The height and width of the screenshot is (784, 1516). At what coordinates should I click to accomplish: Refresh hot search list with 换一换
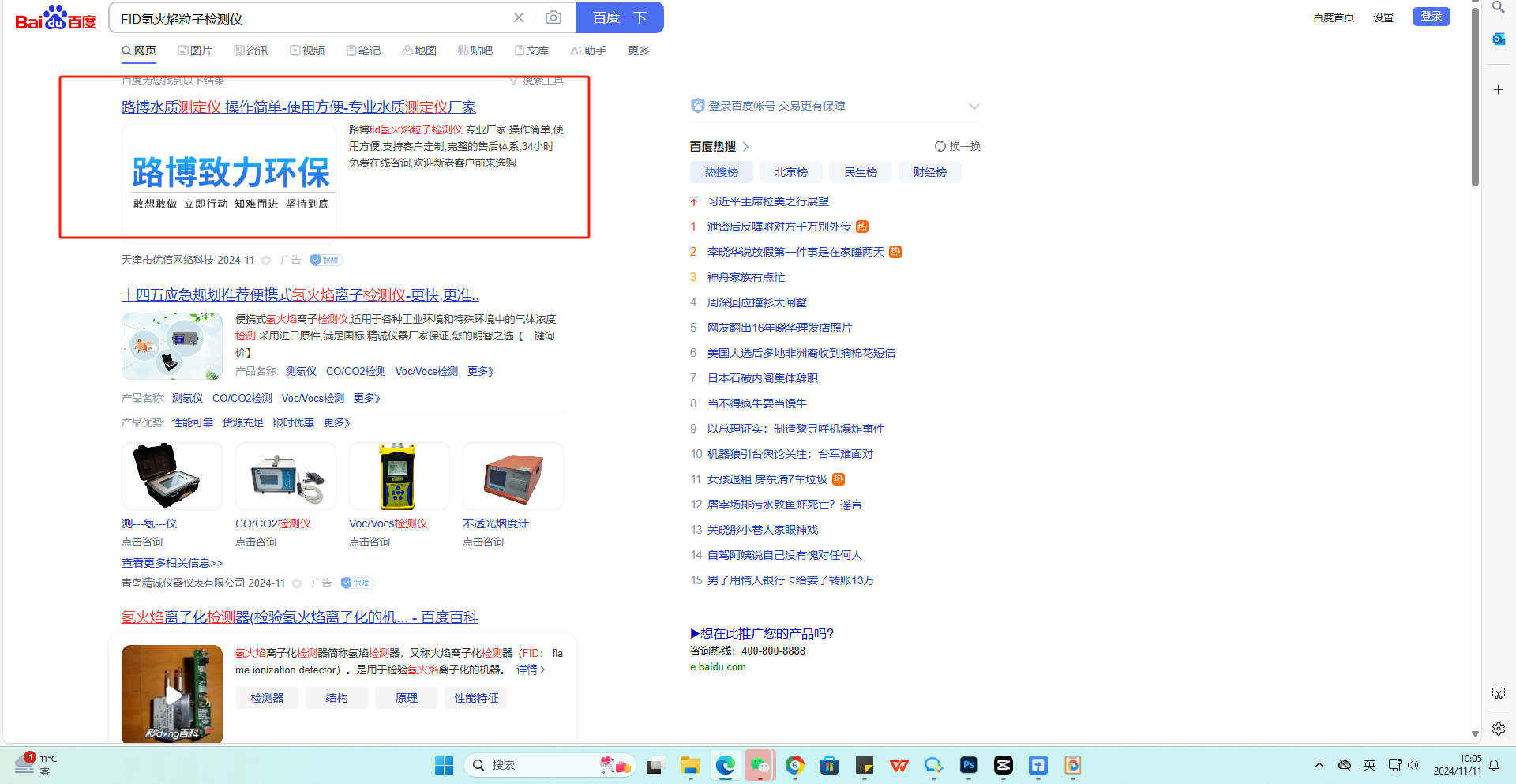(957, 146)
